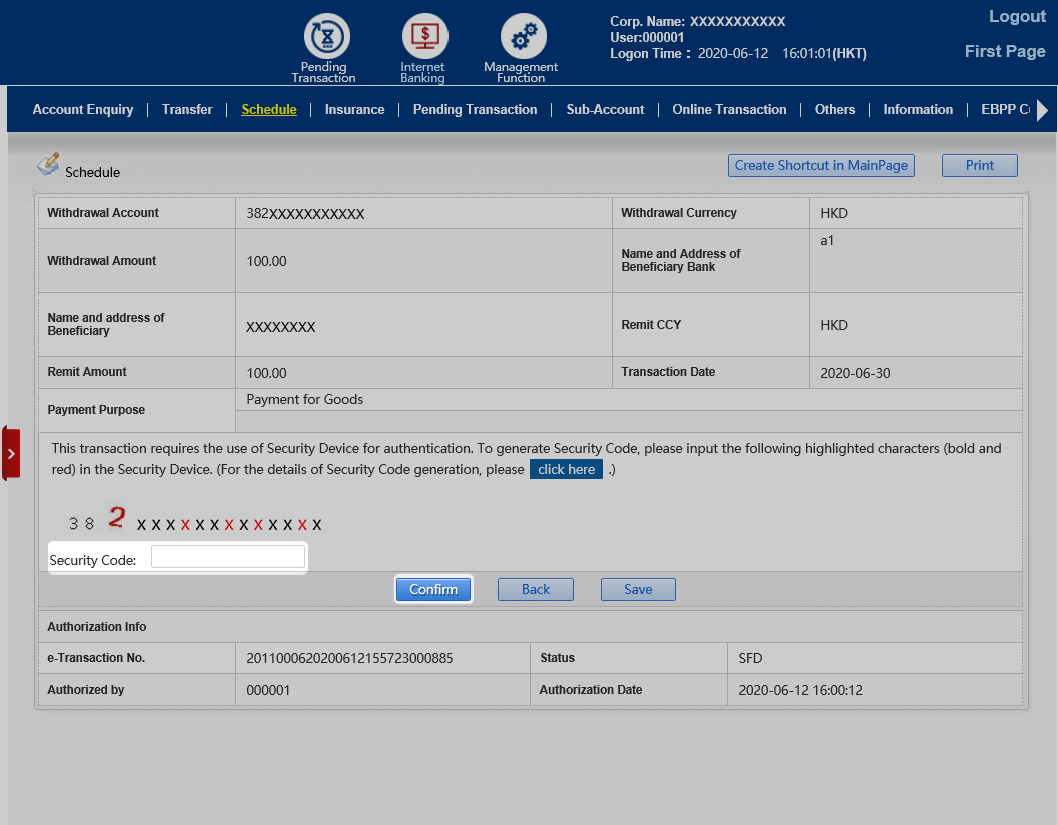Open the Pending Transaction icon
Image resolution: width=1058 pixels, height=825 pixels.
click(x=323, y=38)
